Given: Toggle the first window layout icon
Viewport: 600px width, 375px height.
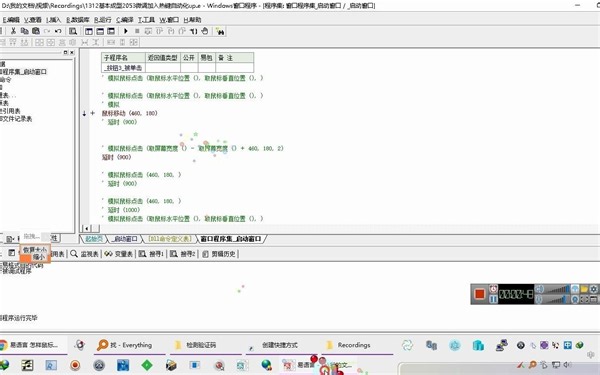Looking at the screenshot, I should [89, 31].
